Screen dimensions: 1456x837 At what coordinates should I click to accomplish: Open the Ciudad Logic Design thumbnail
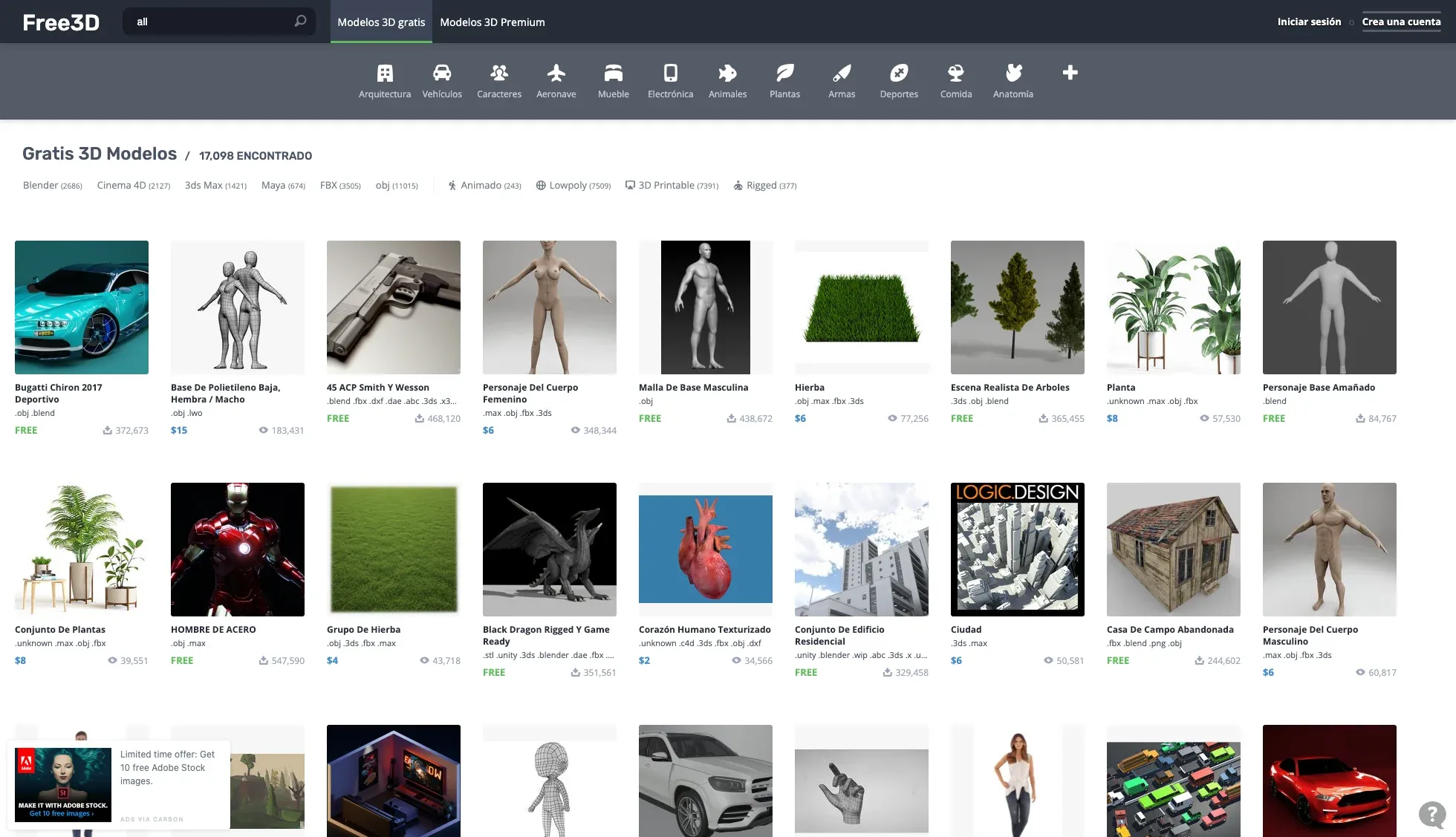[x=1018, y=550]
